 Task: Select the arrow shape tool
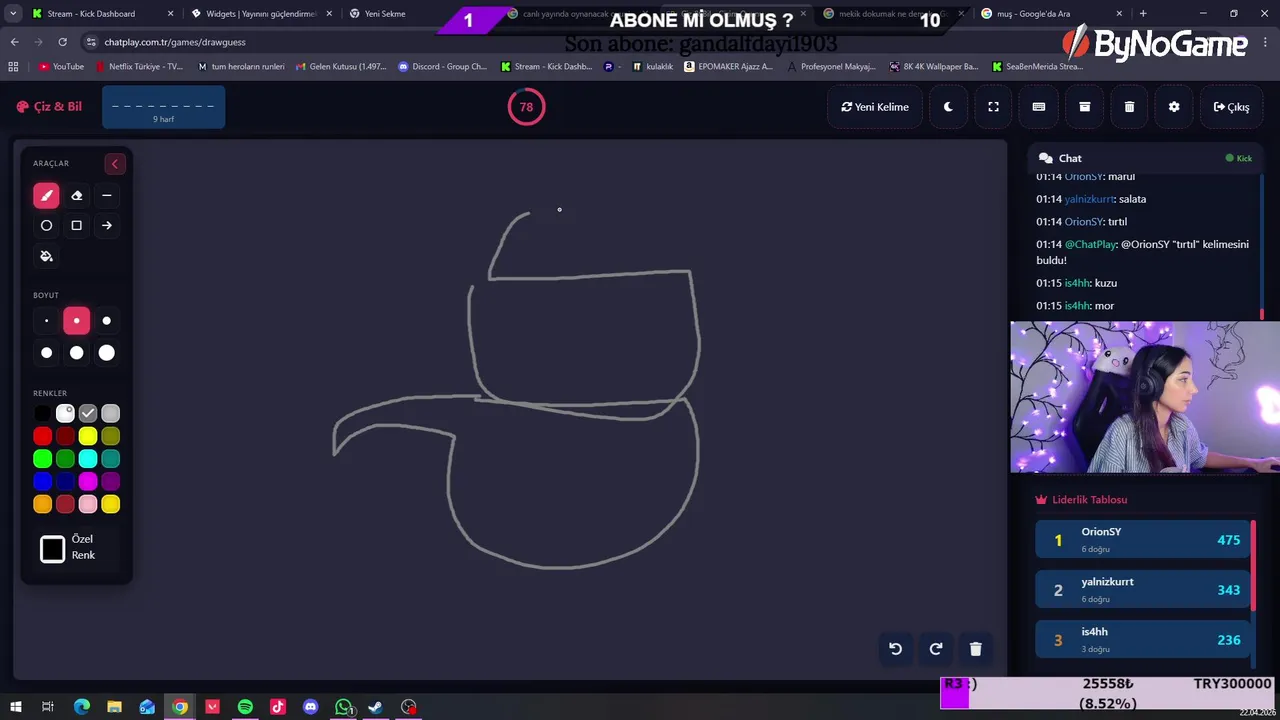106,226
